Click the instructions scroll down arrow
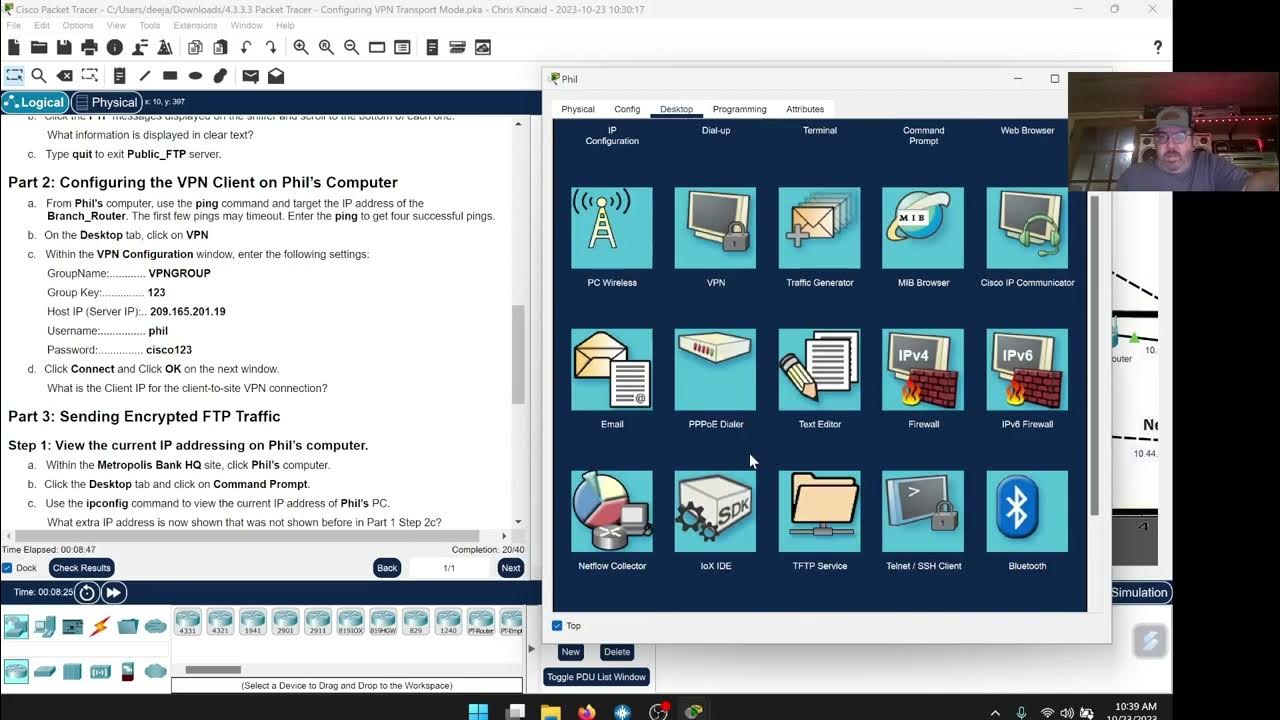The image size is (1280, 720). (518, 522)
